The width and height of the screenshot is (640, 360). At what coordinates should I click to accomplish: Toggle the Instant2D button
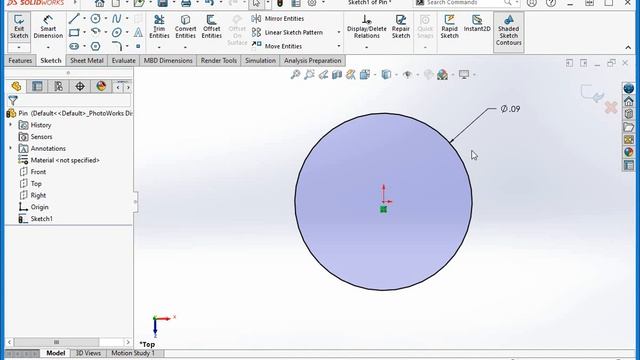[477, 24]
